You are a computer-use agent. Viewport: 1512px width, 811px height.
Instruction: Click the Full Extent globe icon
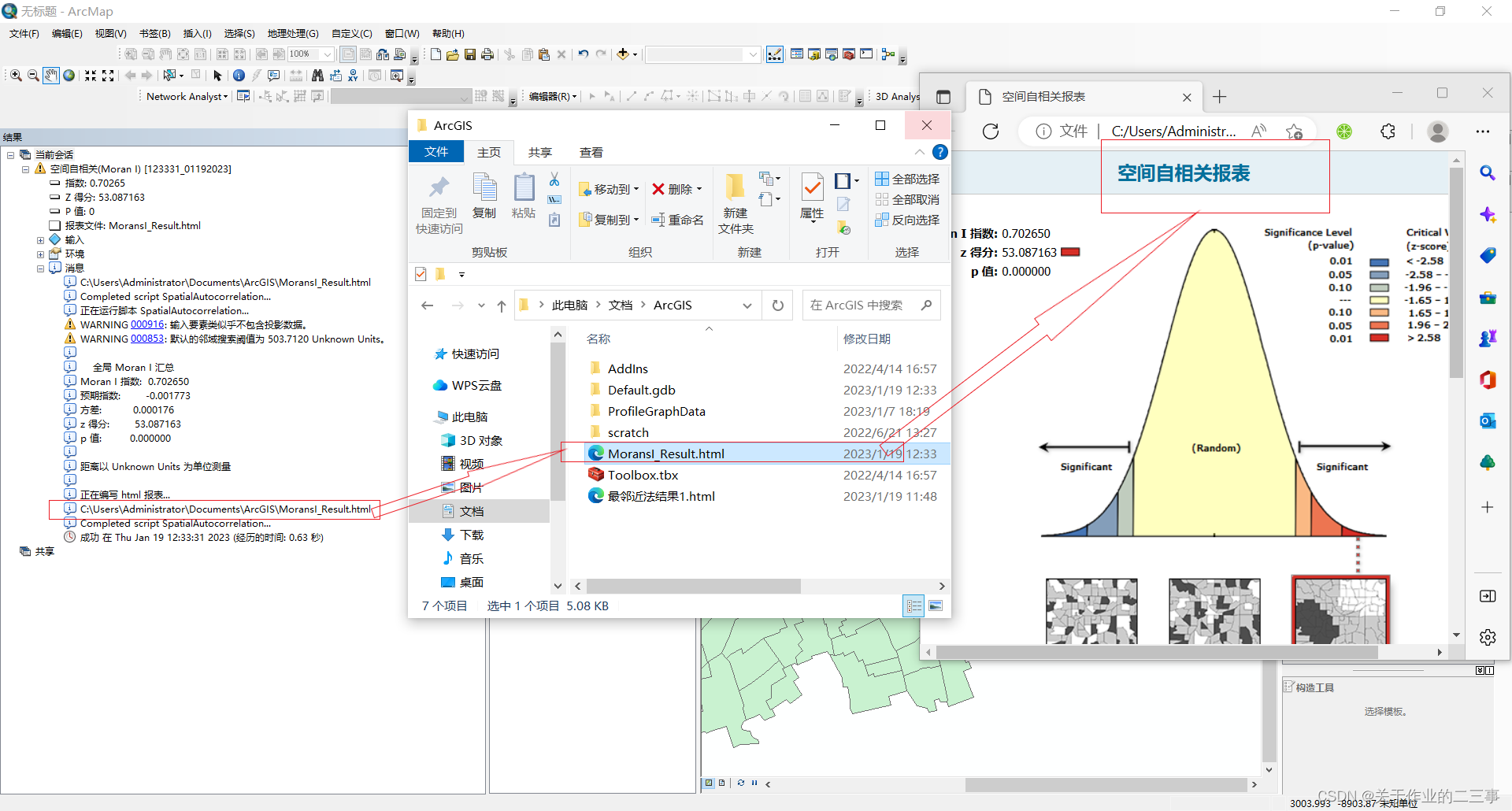(x=69, y=76)
